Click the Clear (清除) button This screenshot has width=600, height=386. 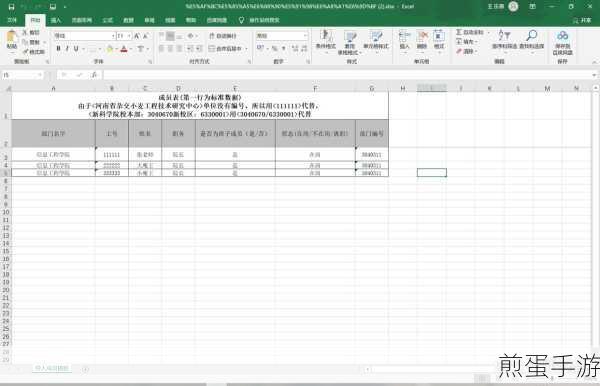465,51
